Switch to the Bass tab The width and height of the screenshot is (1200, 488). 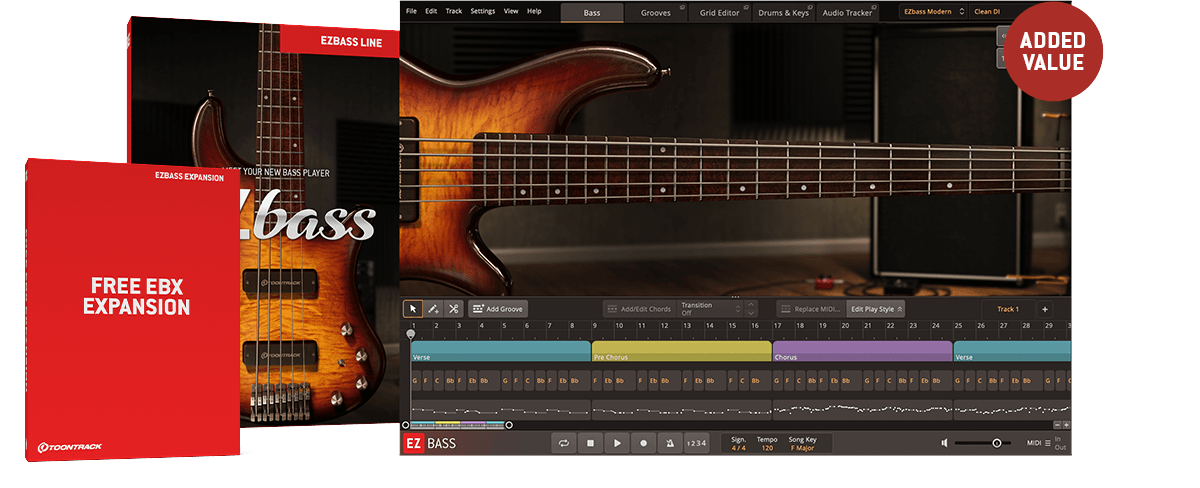[x=592, y=12]
